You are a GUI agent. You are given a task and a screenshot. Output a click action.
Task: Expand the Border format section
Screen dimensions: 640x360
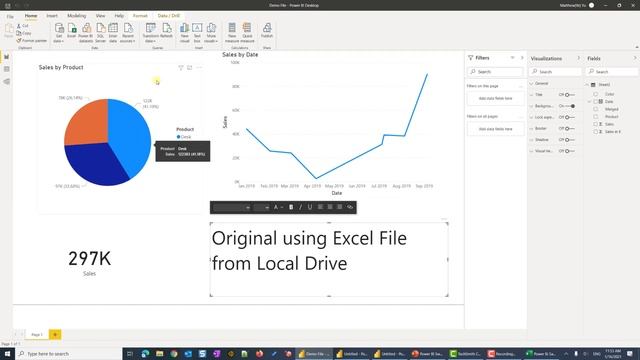click(x=531, y=129)
